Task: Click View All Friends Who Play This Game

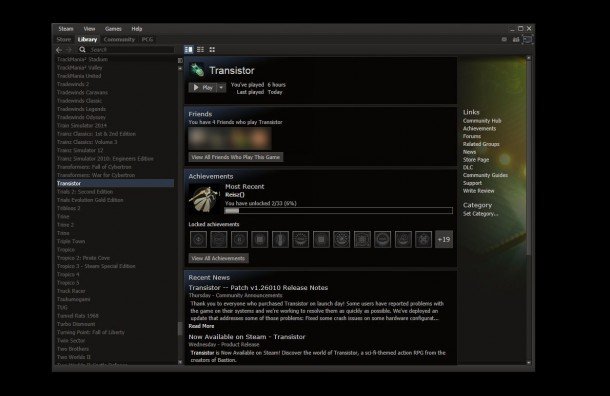Action: coord(236,157)
